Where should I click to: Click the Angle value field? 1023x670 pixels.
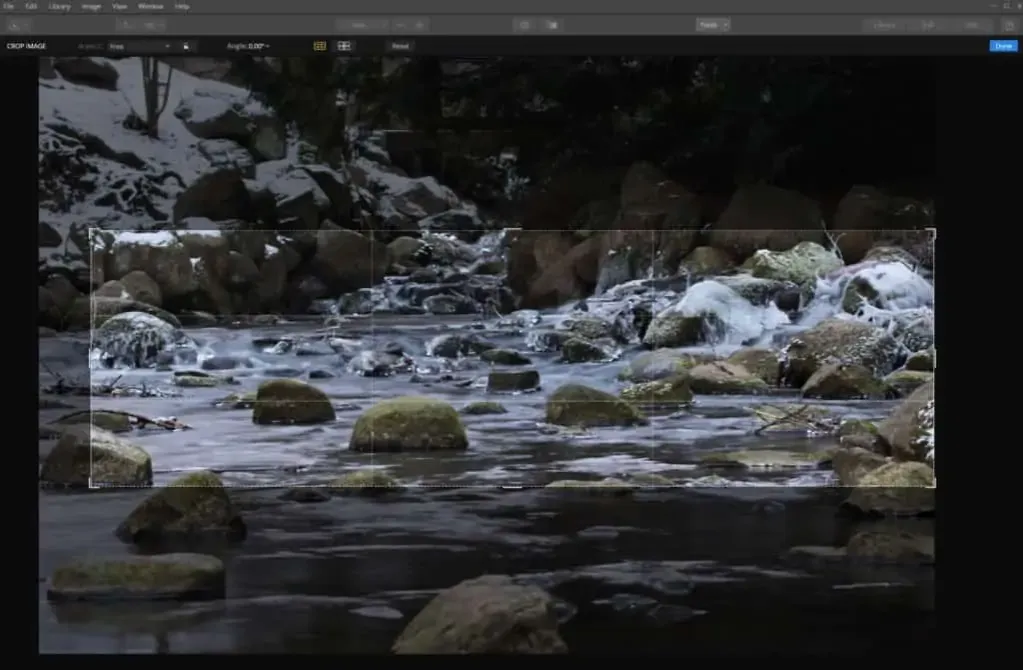[x=258, y=46]
